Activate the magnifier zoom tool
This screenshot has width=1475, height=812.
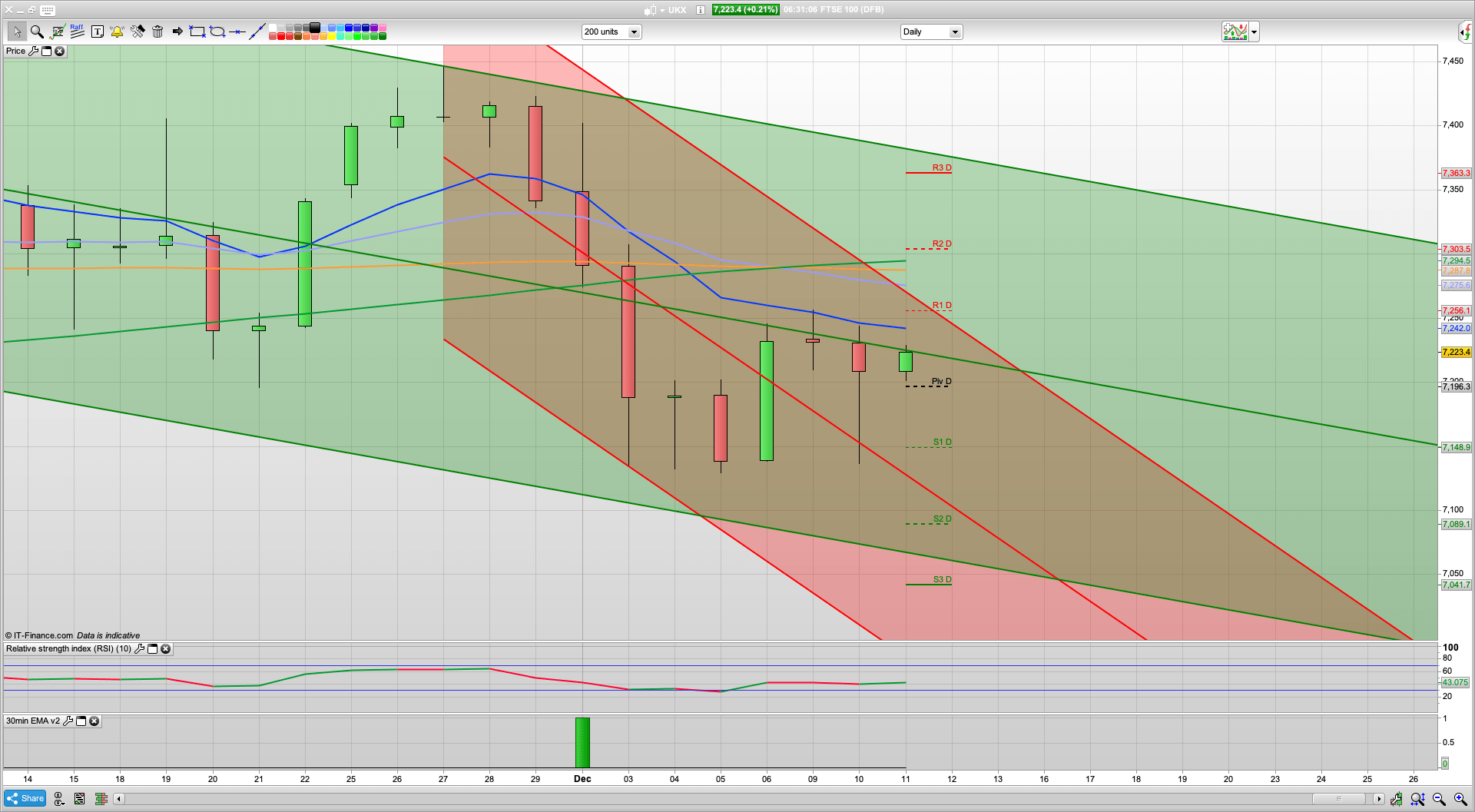pos(36,31)
